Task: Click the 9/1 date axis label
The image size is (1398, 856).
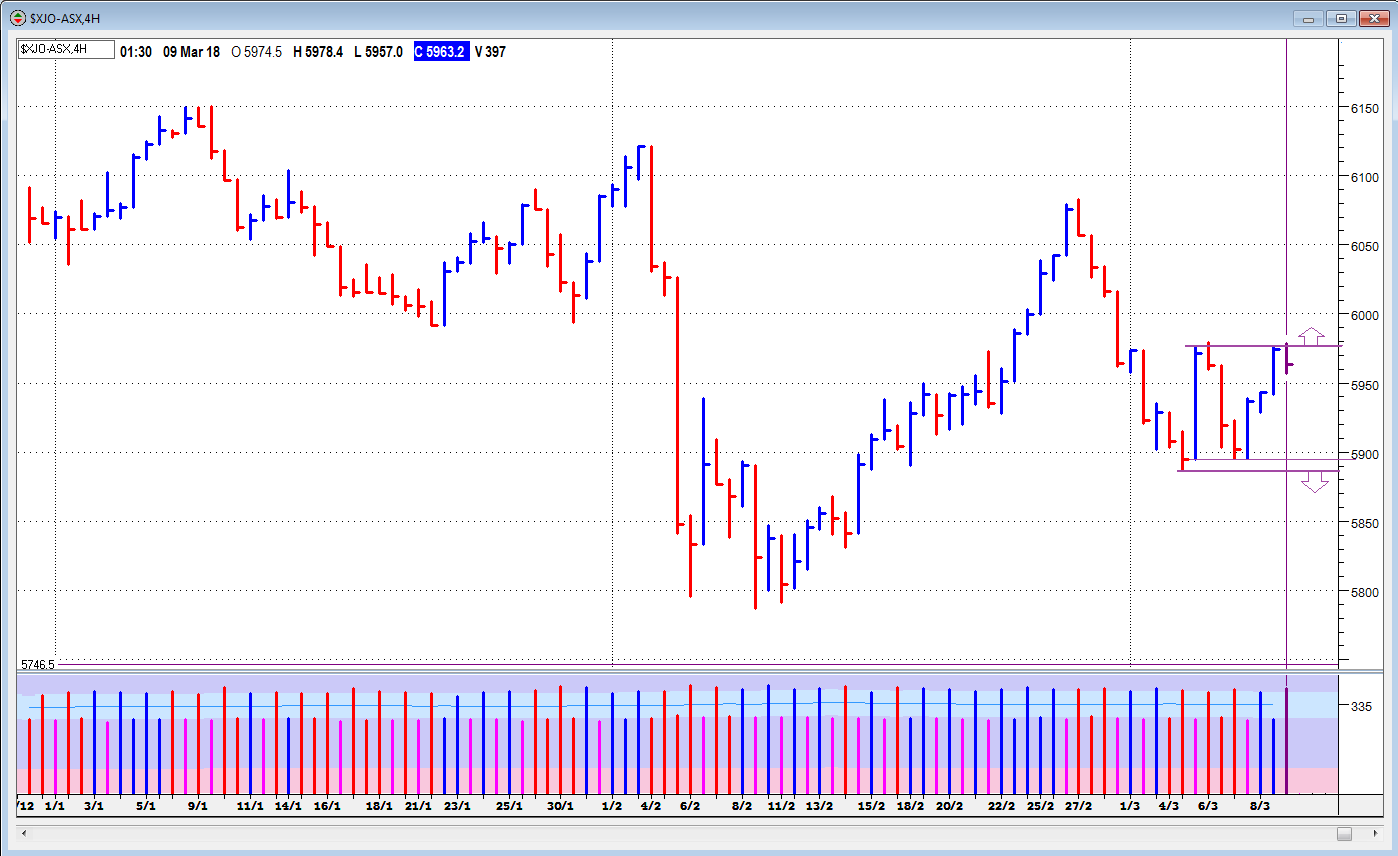Action: pos(198,805)
